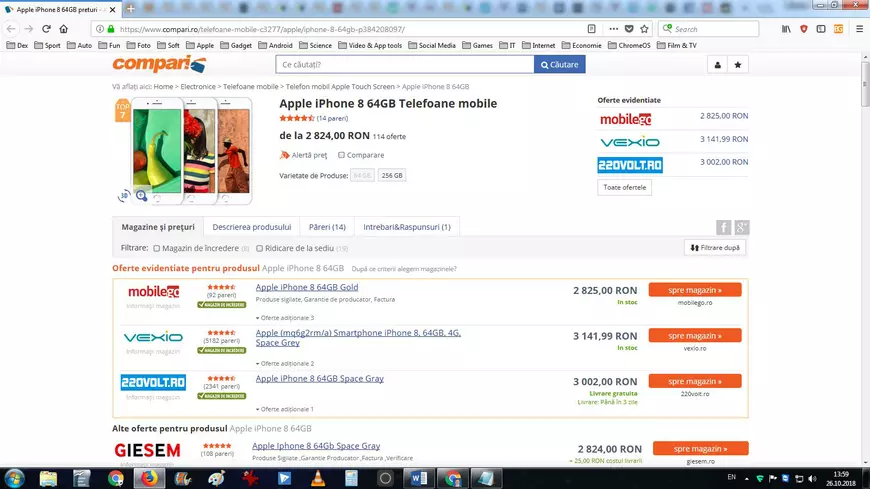Open Firefox hamburger menu

pyautogui.click(x=859, y=29)
